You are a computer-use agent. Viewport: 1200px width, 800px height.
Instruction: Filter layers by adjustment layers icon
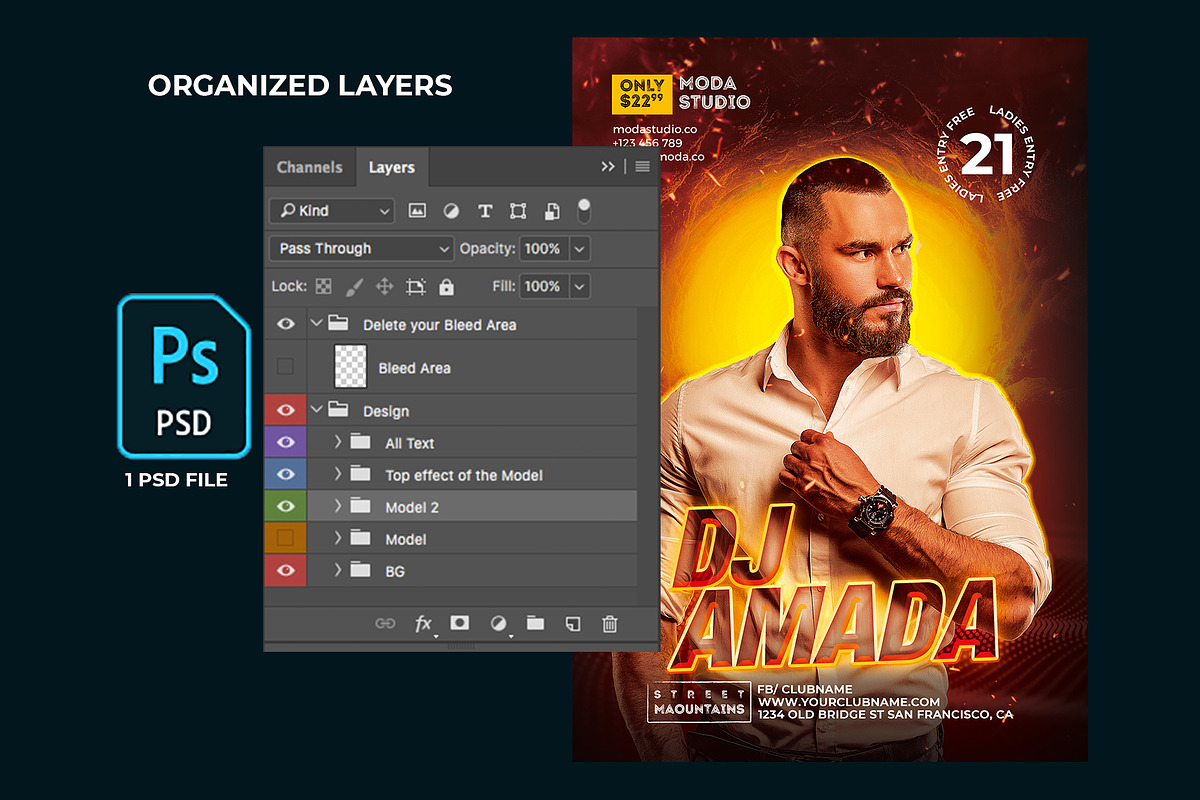click(x=451, y=211)
